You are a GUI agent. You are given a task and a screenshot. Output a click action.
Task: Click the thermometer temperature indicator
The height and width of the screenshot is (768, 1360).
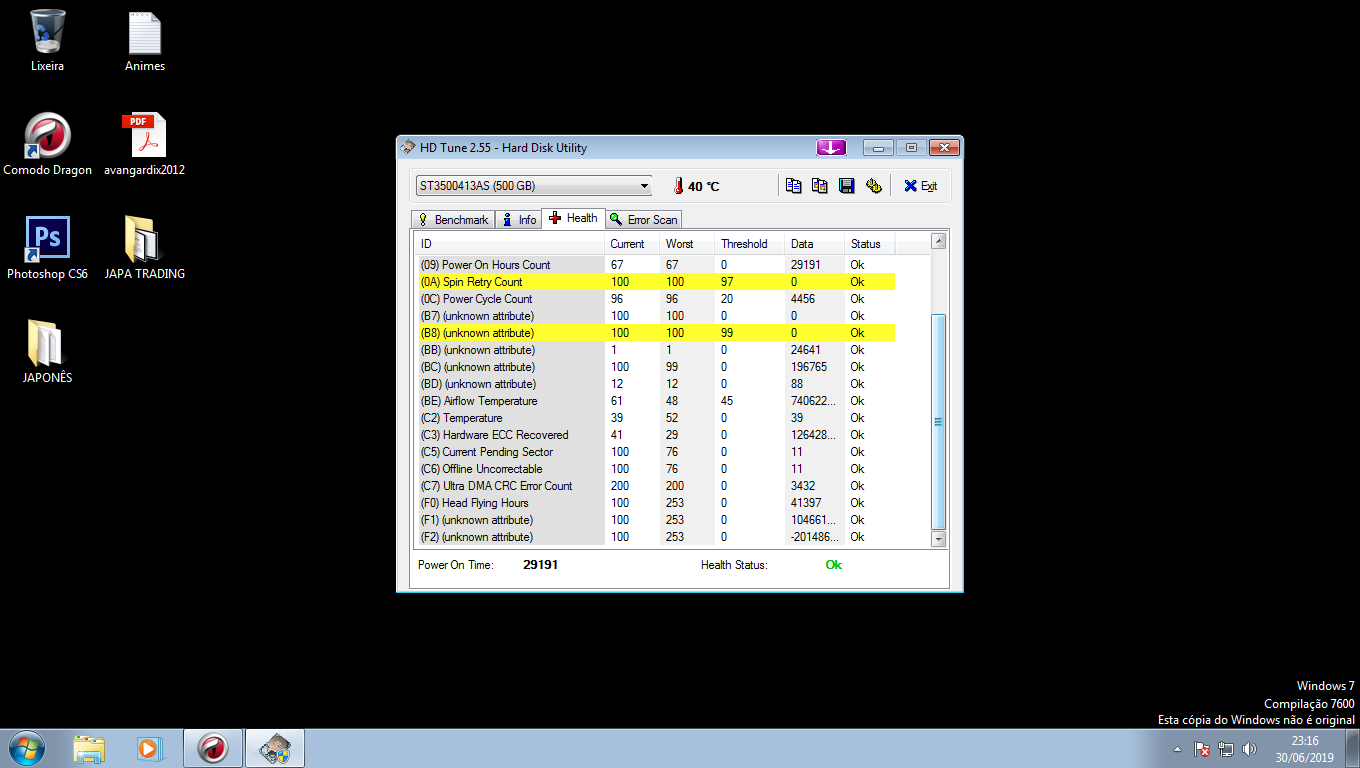[678, 186]
